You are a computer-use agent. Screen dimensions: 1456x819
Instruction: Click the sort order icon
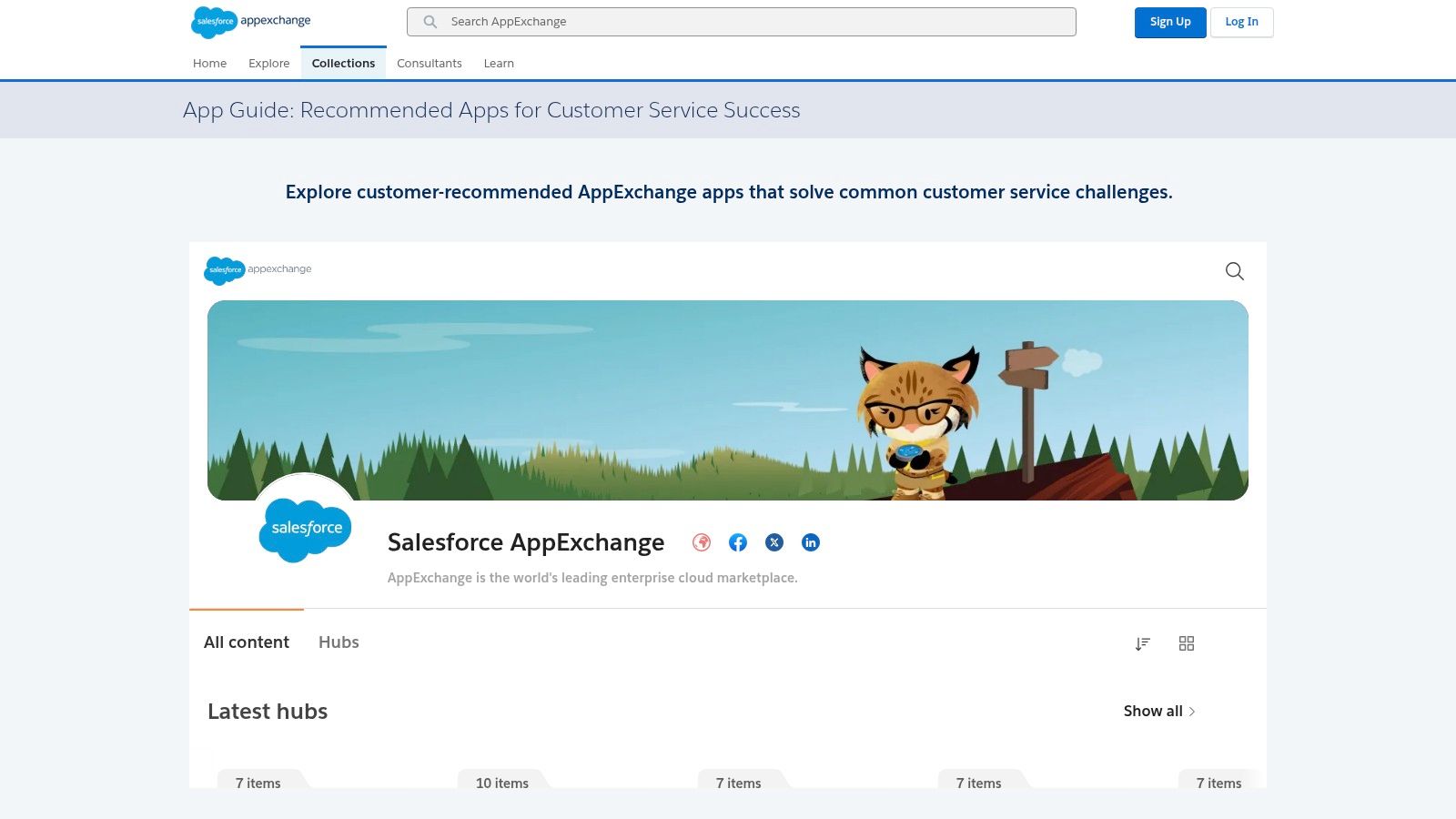click(x=1143, y=643)
